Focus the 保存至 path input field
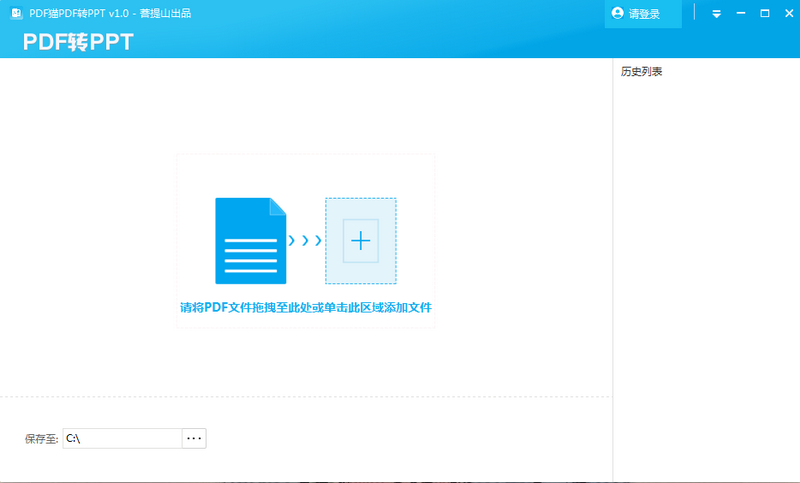 point(122,439)
